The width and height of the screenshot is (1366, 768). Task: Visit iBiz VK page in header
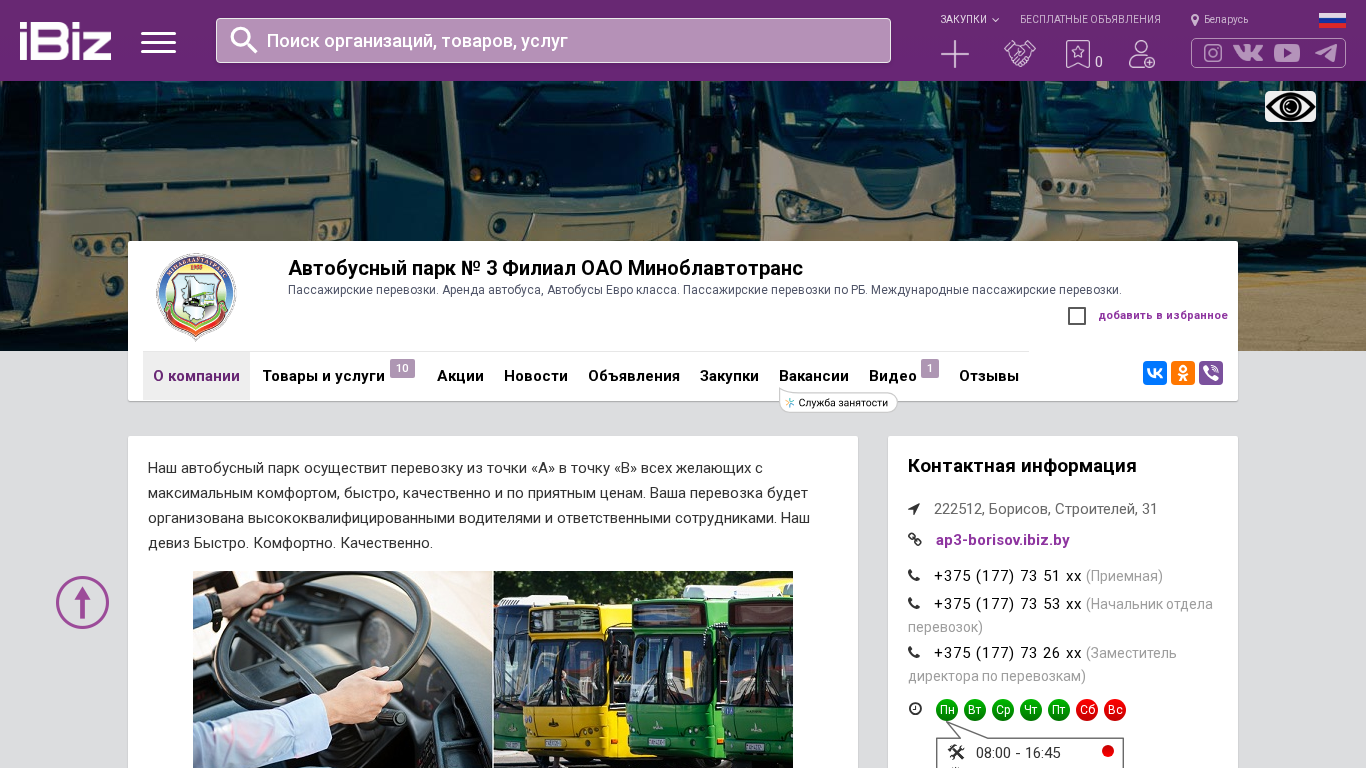click(1248, 53)
